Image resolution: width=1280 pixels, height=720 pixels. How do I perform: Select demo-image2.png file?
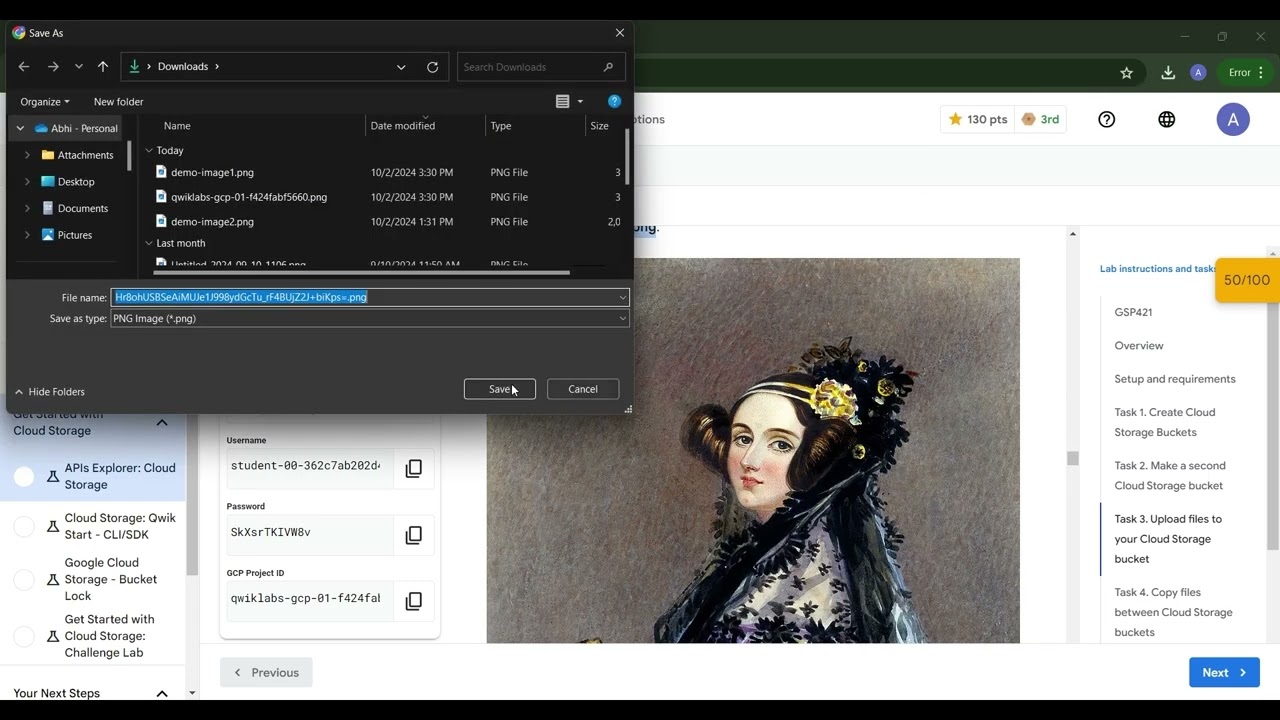pos(212,222)
